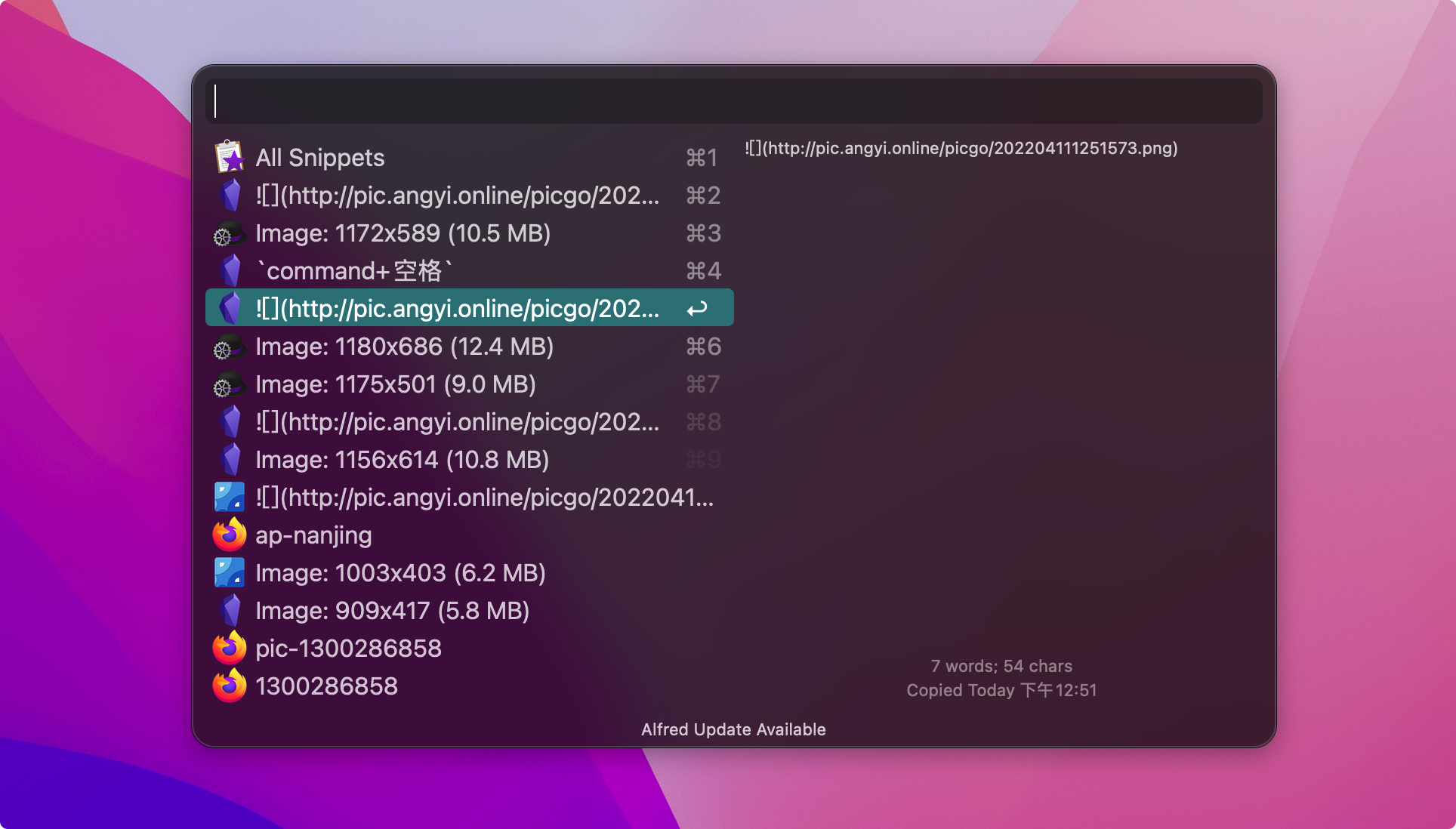
Task: Click the icon next to Image: 1172x589
Action: click(230, 233)
